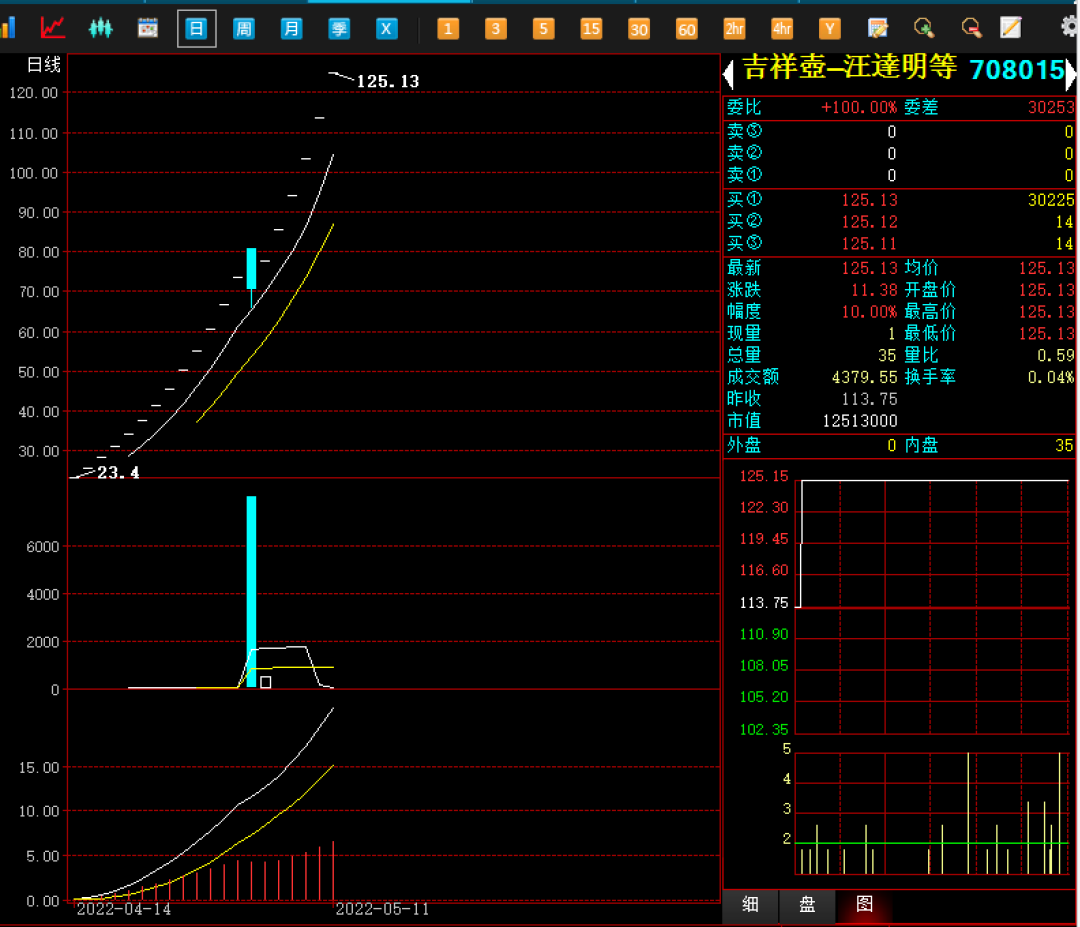Click the 卖① ask row label
Viewport: 1080px width, 927px height.
[745, 175]
